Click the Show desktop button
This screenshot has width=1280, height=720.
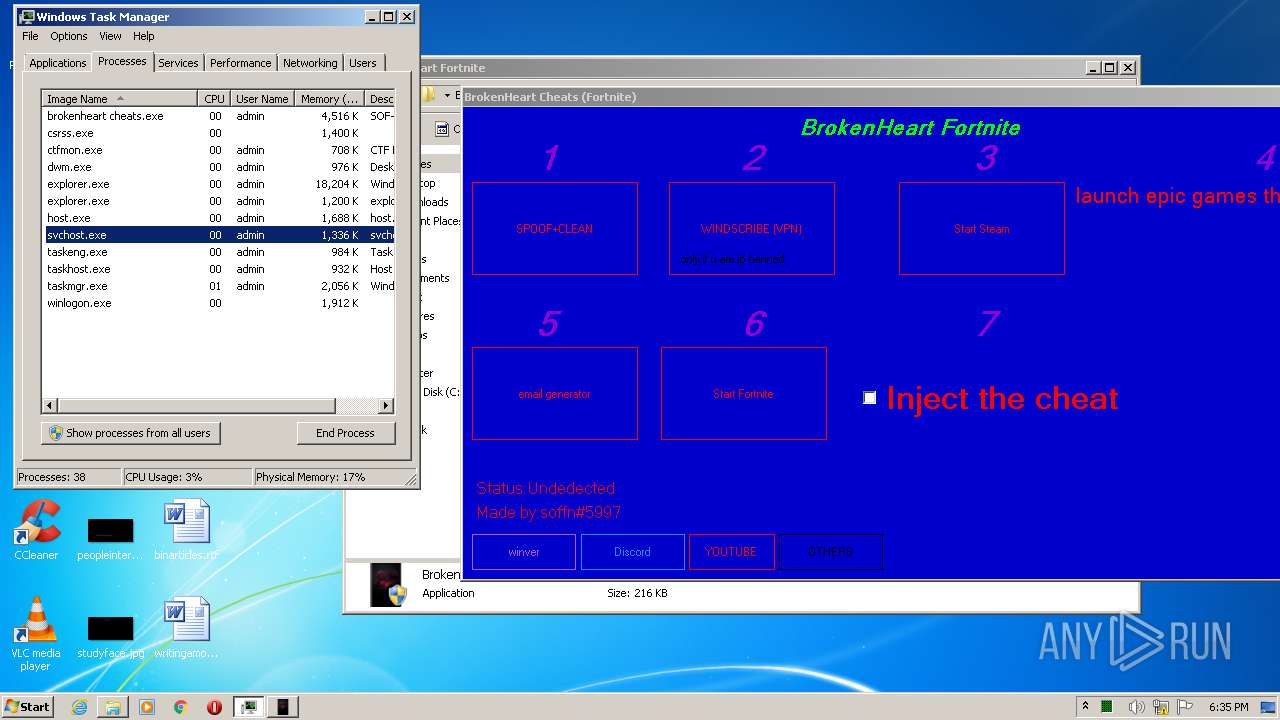click(x=1269, y=707)
